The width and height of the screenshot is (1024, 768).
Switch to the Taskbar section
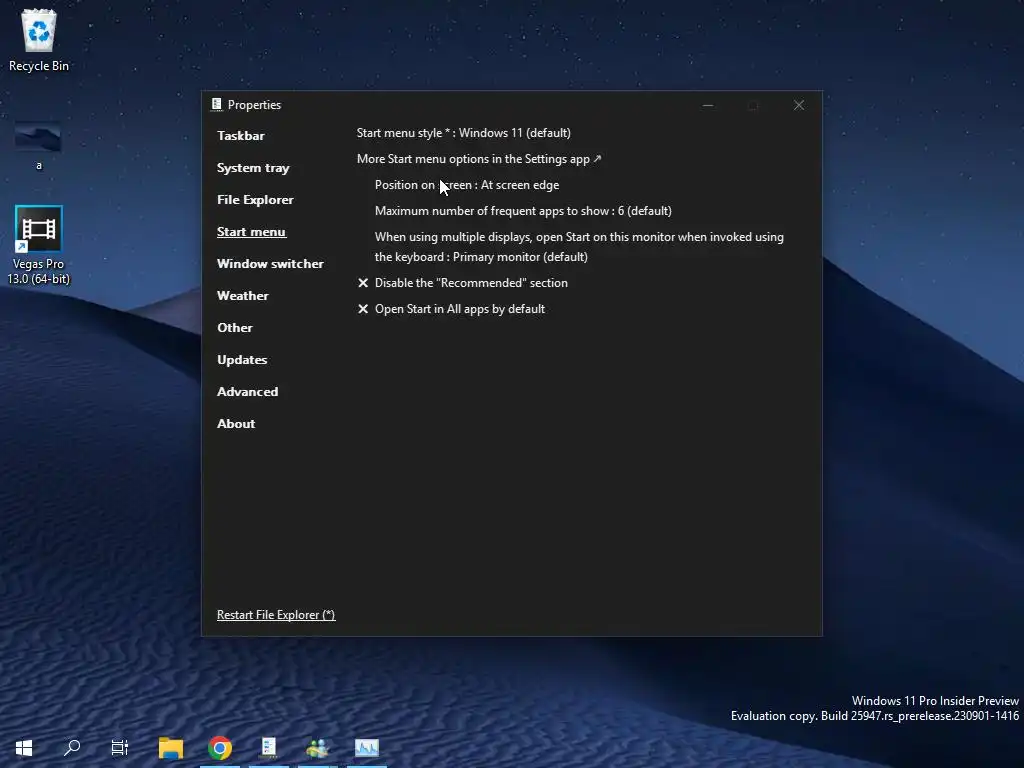click(241, 136)
